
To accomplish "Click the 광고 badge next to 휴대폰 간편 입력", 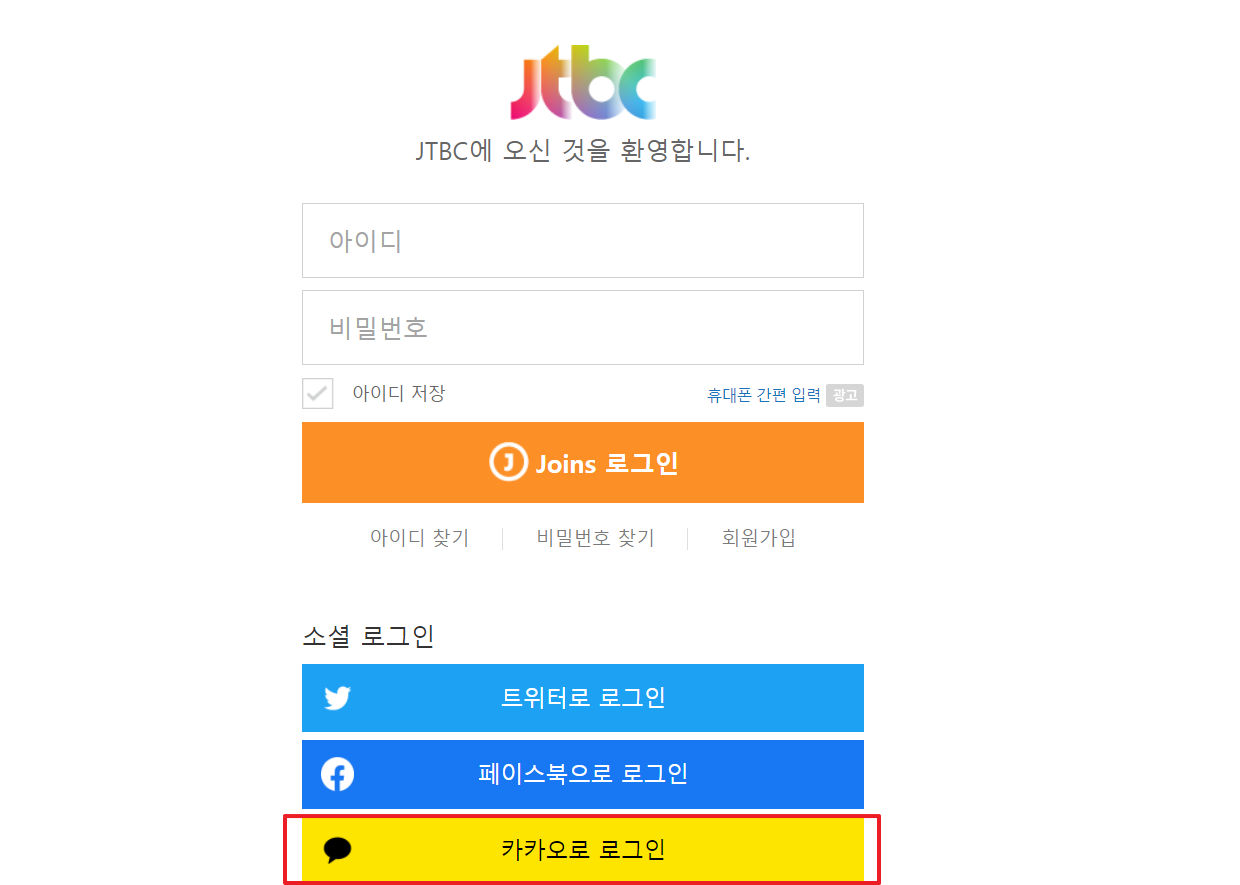I will point(845,395).
